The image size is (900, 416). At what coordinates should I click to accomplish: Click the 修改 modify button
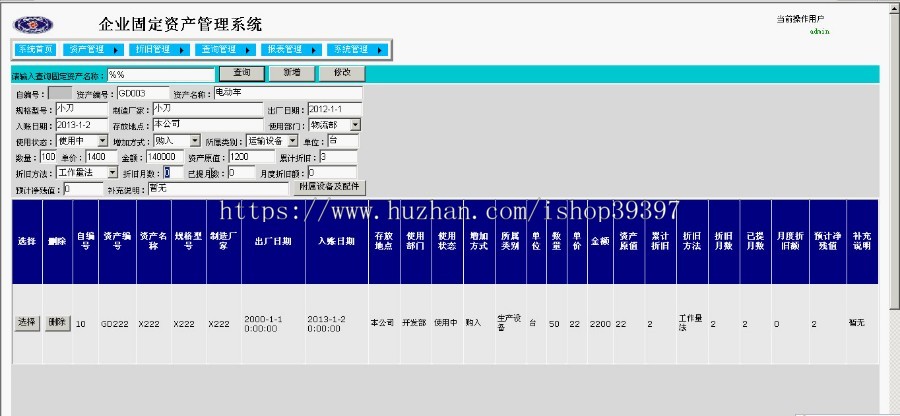[x=342, y=73]
